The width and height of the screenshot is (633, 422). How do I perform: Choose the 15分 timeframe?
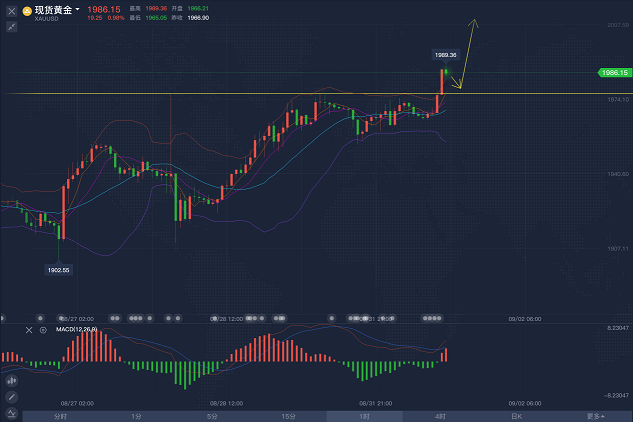tap(288, 415)
